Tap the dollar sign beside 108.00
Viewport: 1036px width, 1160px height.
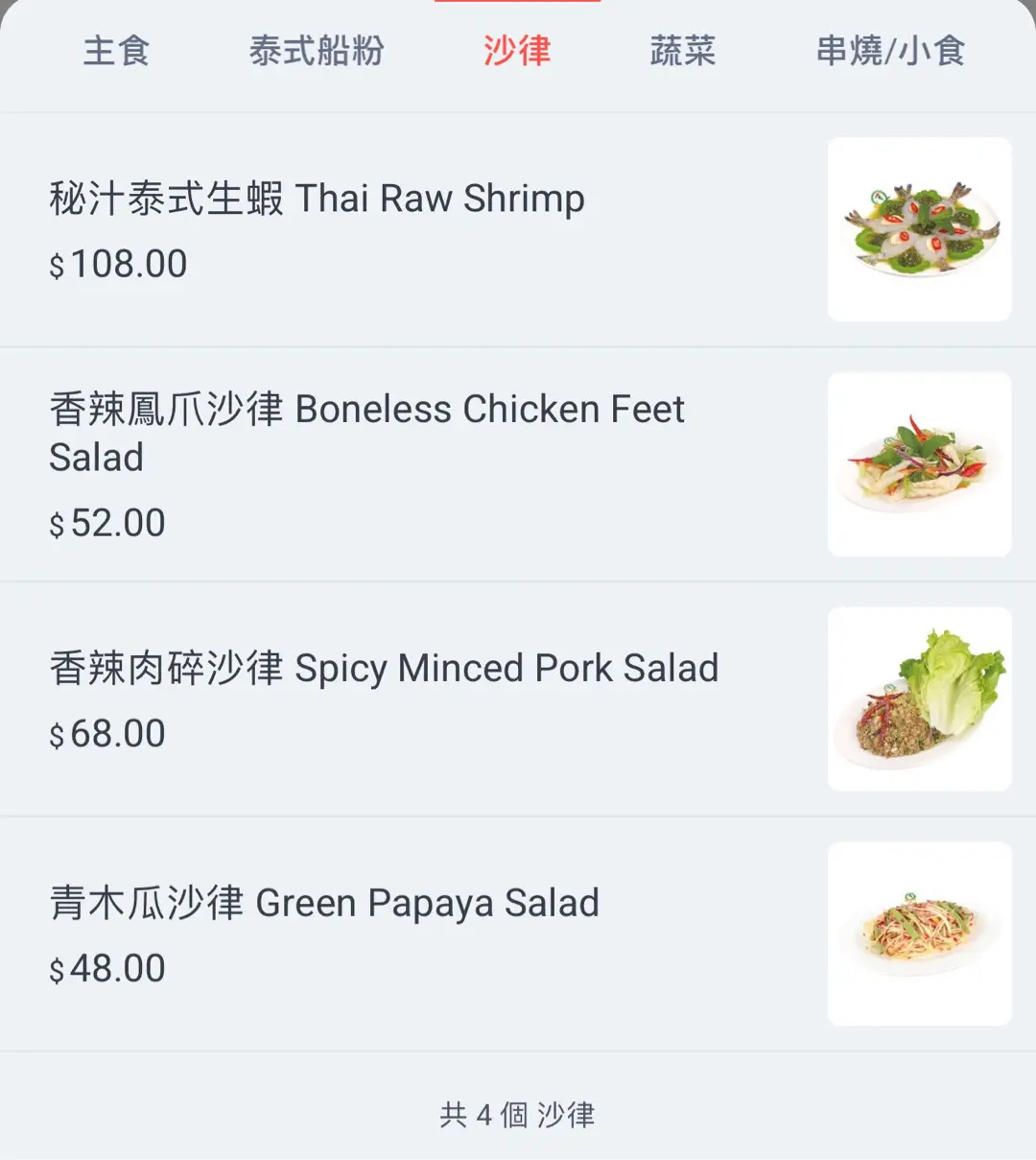click(57, 266)
